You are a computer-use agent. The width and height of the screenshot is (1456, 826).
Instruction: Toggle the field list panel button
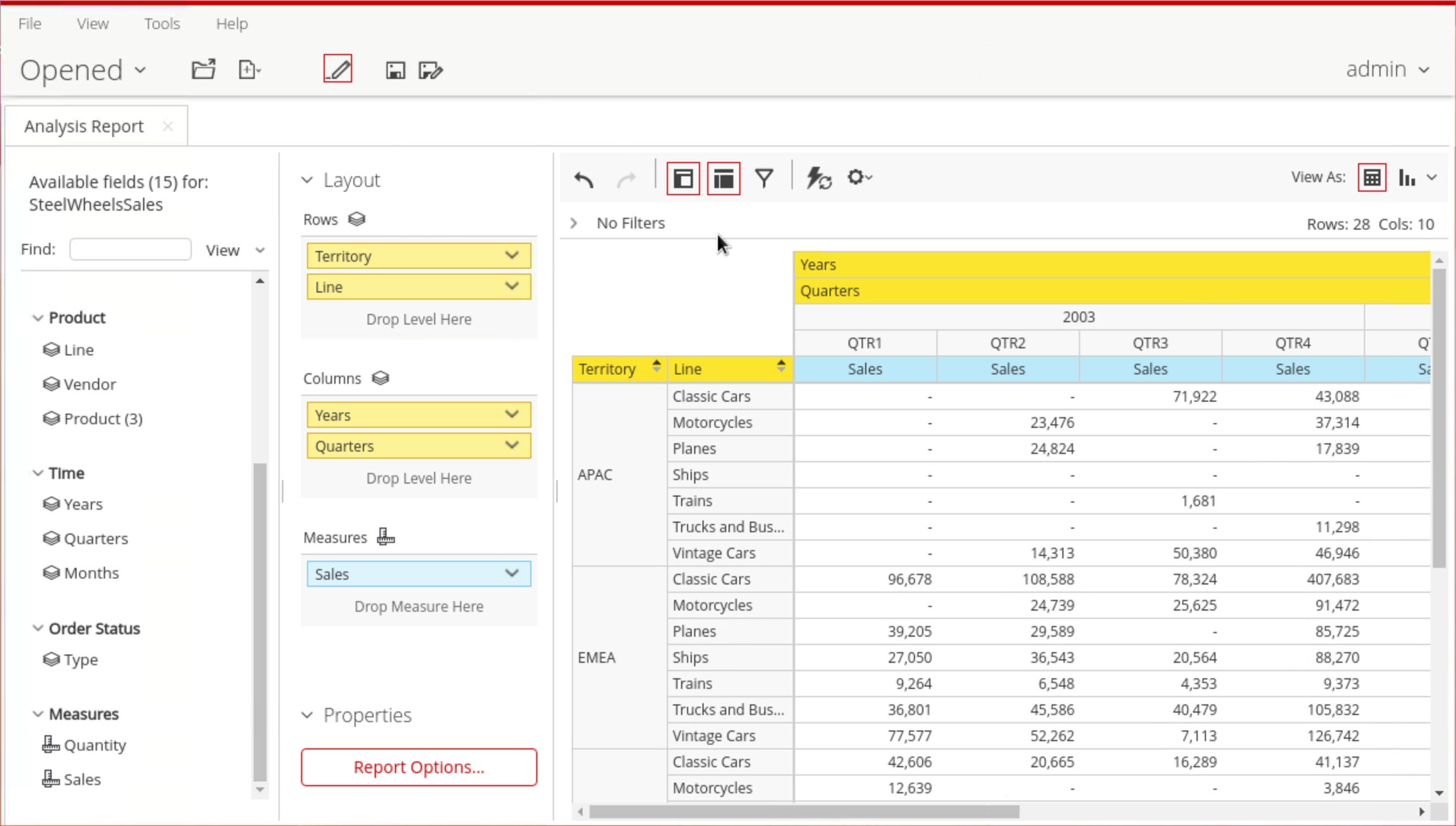pos(683,179)
